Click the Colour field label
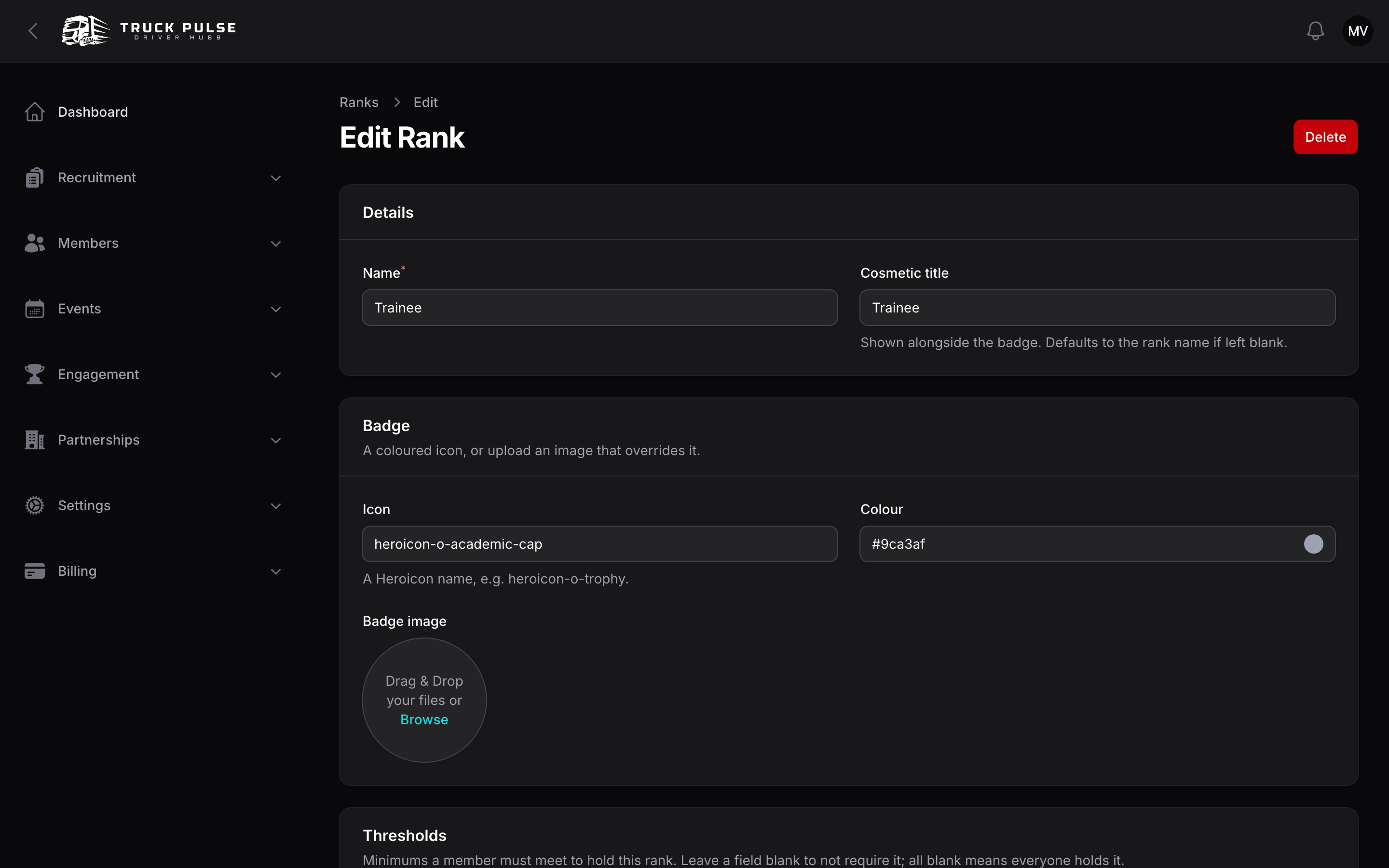 (882, 509)
